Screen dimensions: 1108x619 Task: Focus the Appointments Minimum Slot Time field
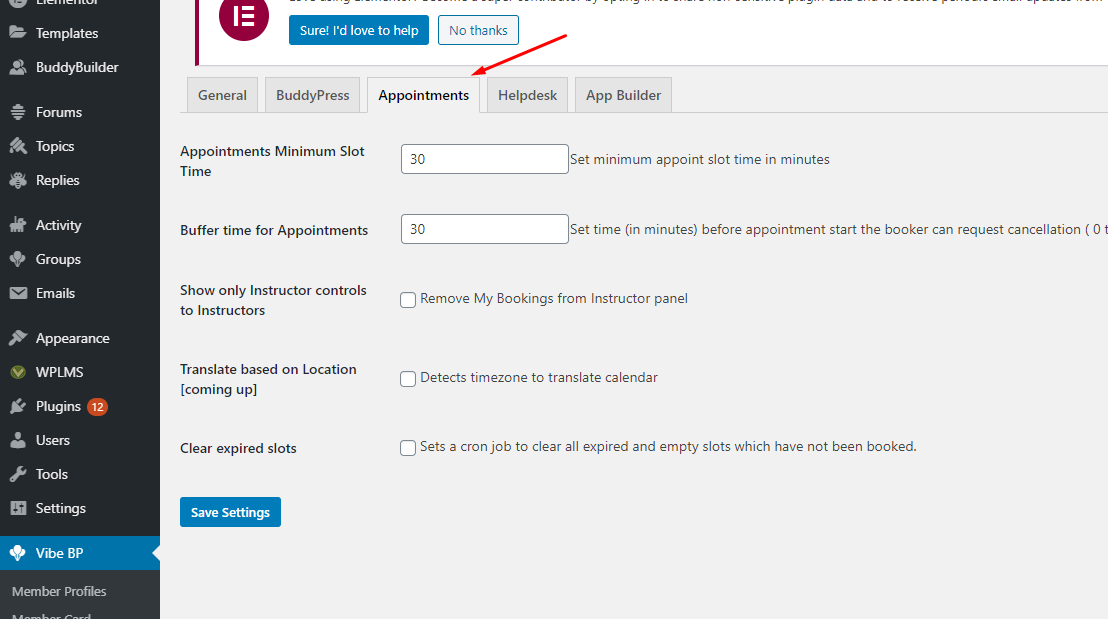[x=485, y=159]
